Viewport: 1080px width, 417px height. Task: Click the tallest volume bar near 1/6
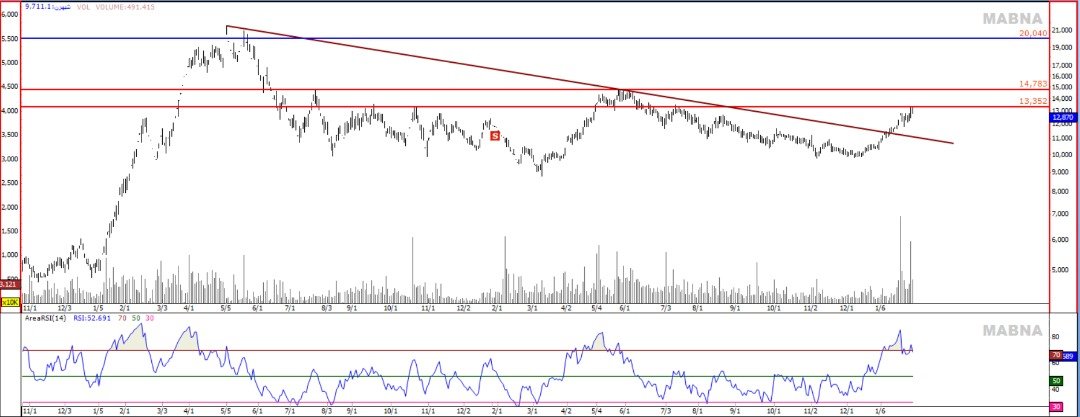pos(900,260)
